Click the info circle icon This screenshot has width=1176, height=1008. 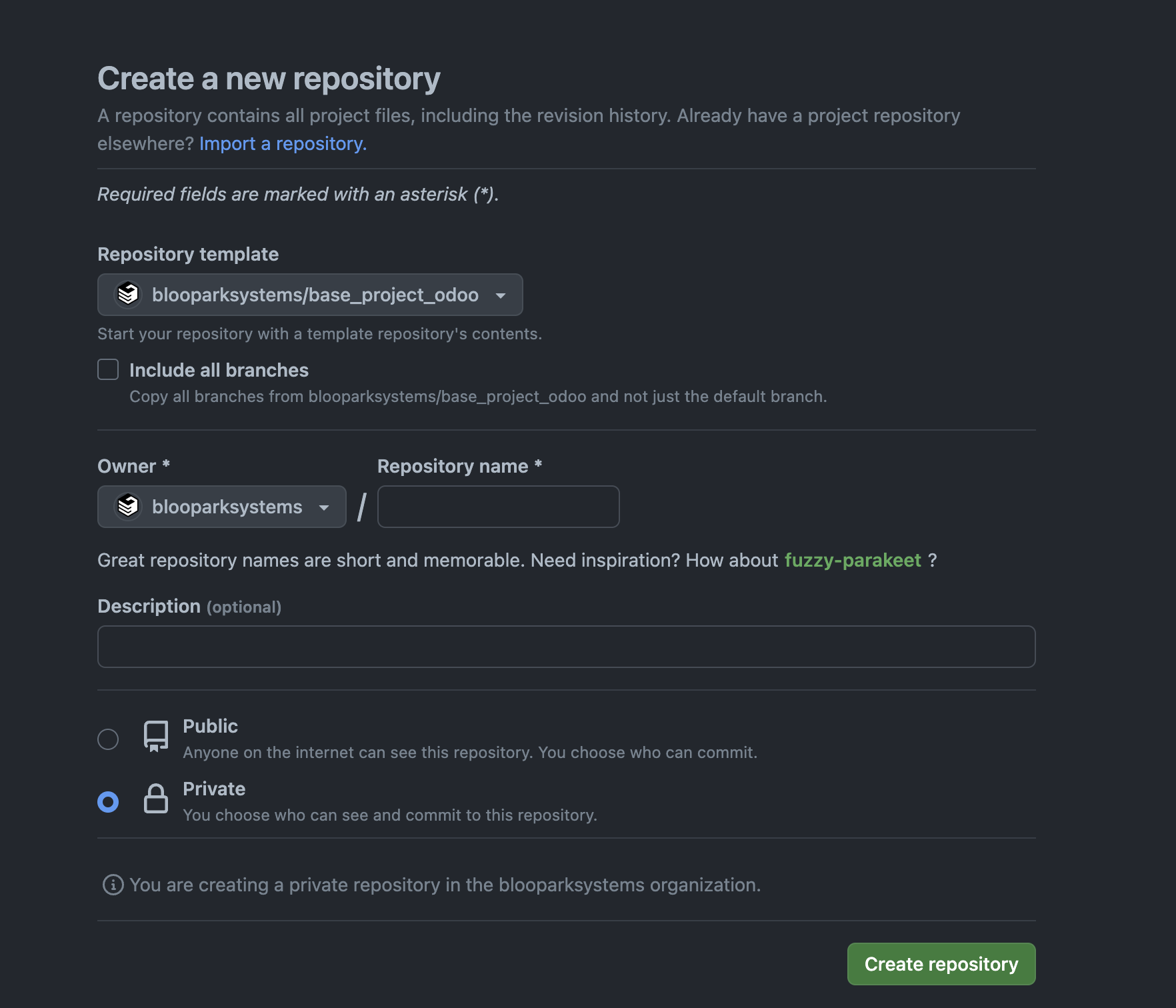pyautogui.click(x=113, y=885)
